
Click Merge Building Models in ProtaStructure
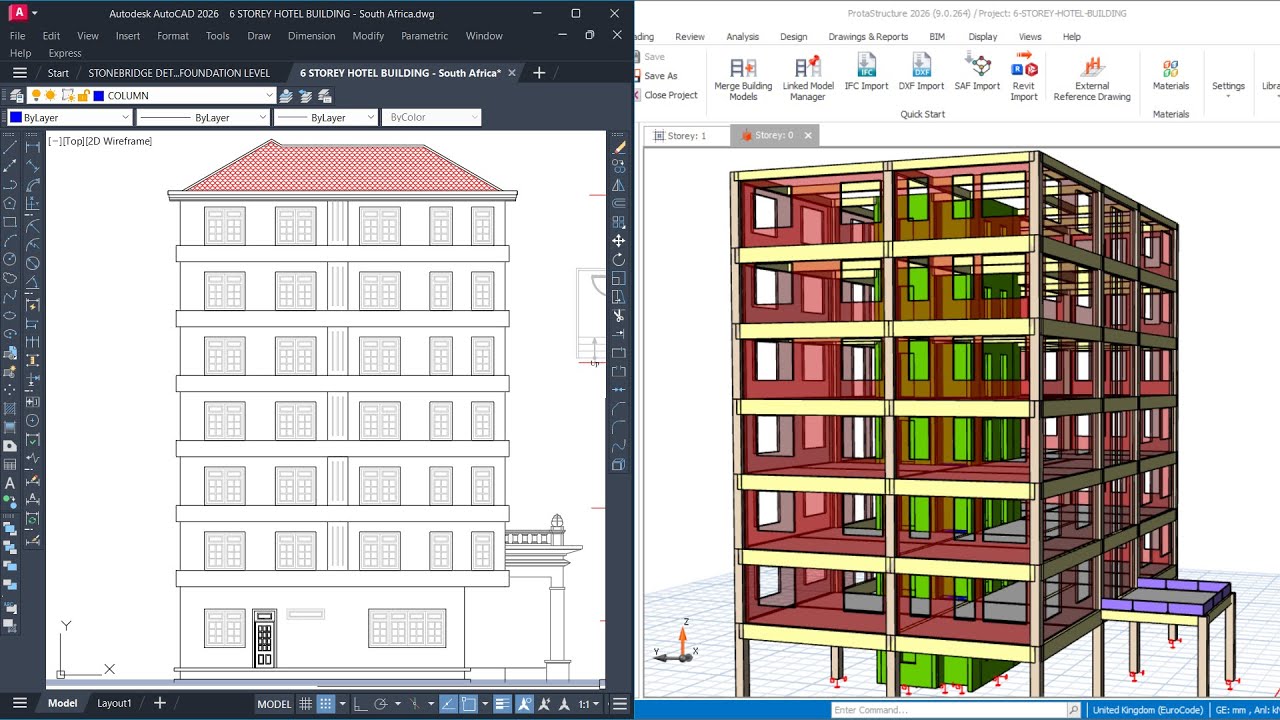tap(743, 77)
